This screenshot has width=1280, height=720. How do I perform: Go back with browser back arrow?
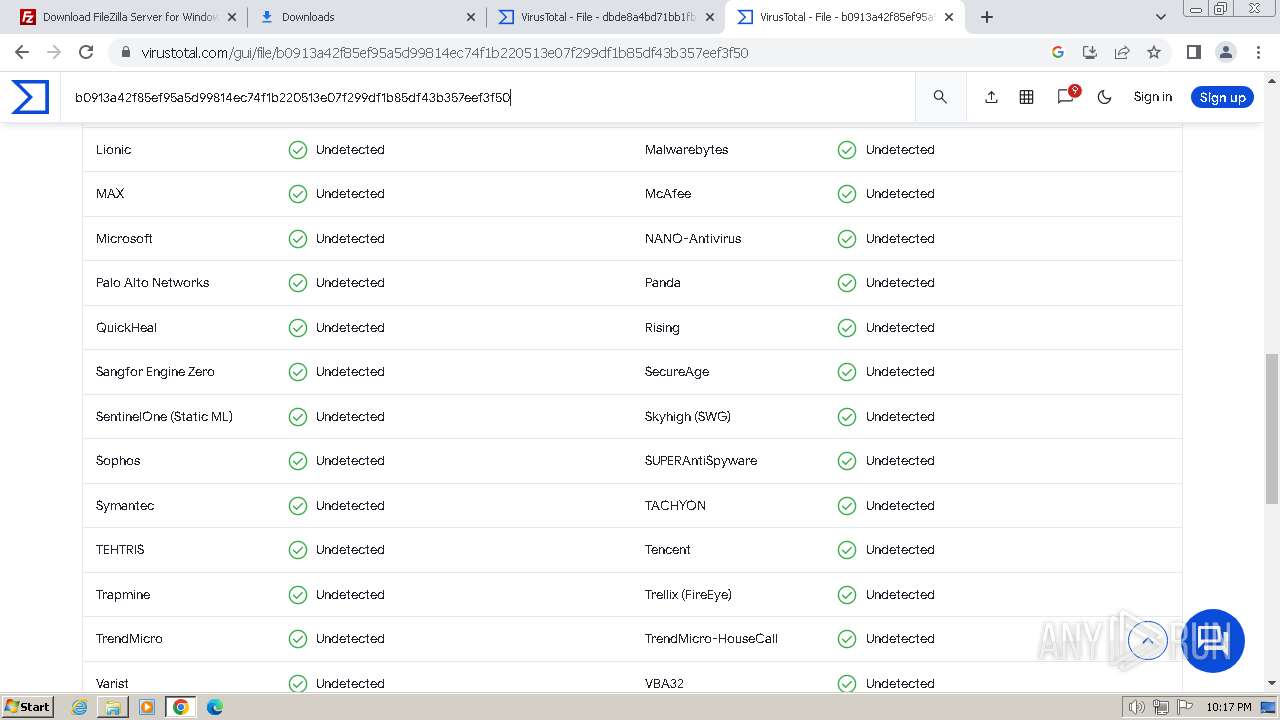(x=22, y=52)
